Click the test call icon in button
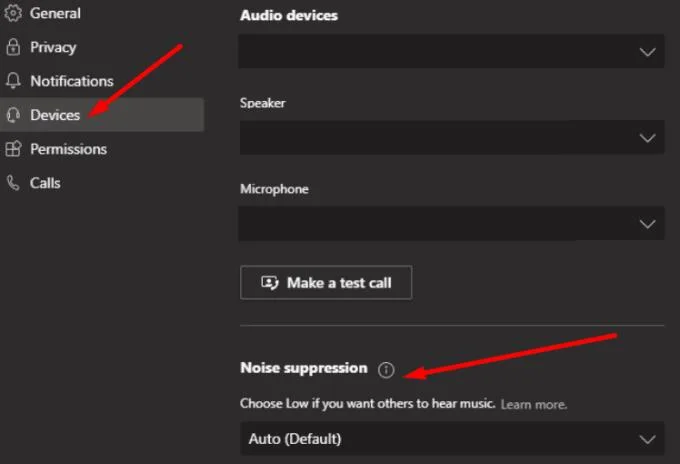This screenshot has width=680, height=464. pyautogui.click(x=269, y=283)
